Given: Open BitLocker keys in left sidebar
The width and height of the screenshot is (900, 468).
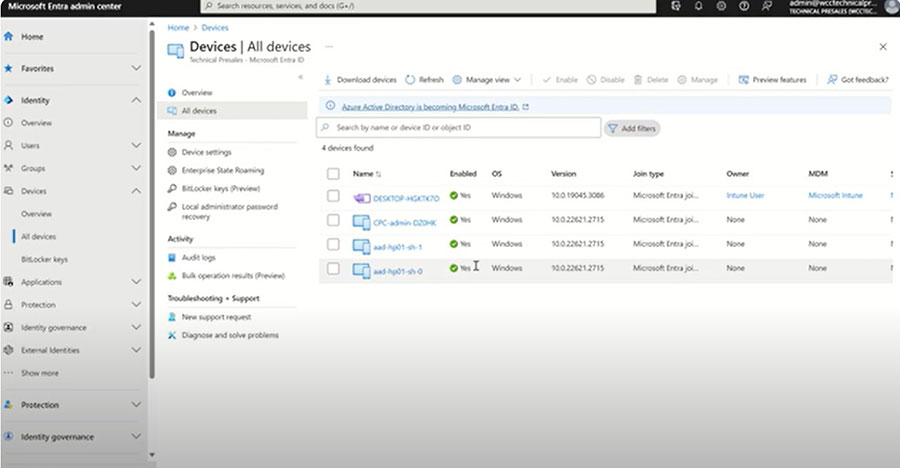Looking at the screenshot, I should (x=44, y=260).
